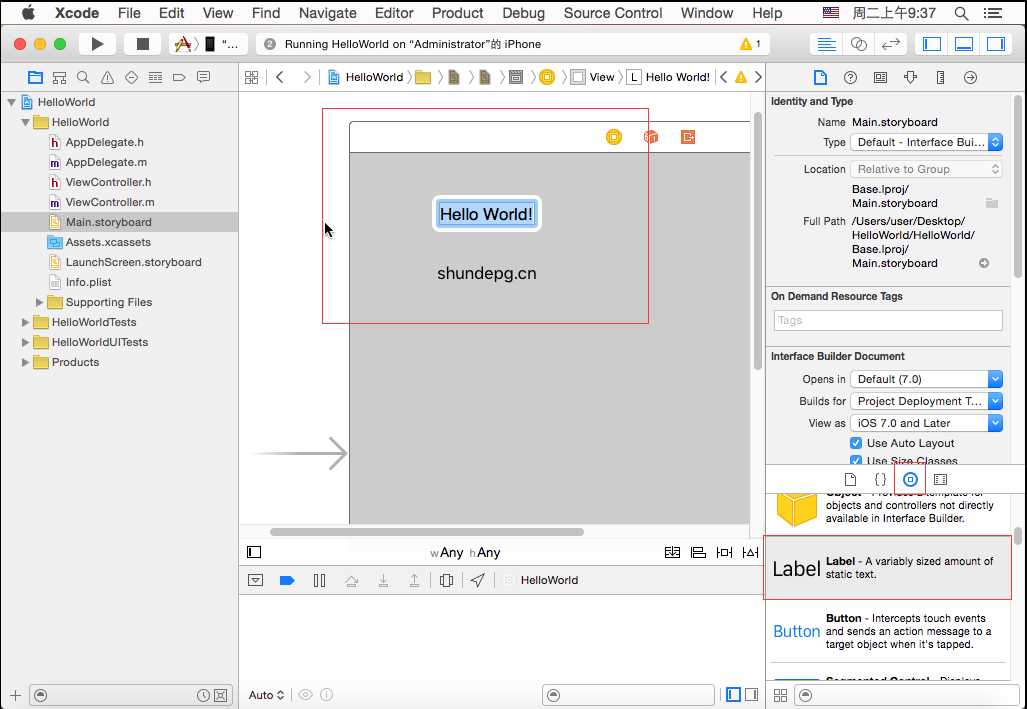This screenshot has height=709, width=1027.
Task: Click the First Responder cube icon
Action: coord(650,136)
